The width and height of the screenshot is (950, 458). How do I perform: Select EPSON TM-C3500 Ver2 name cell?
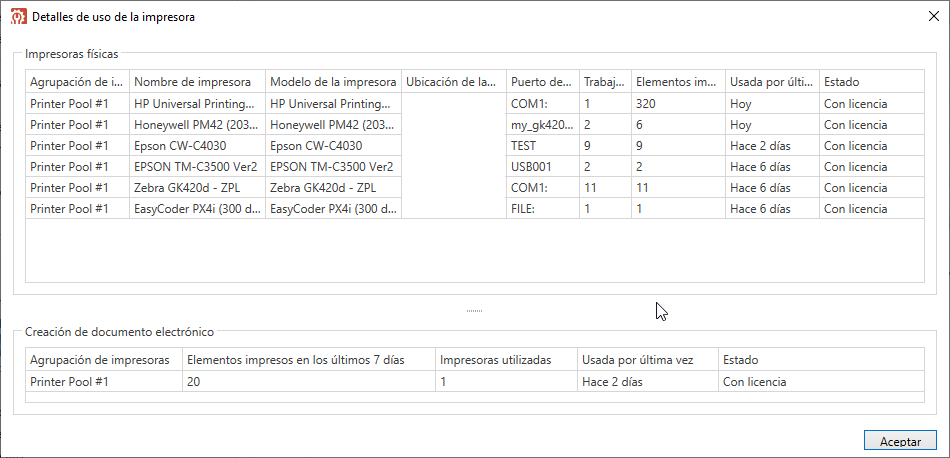(198, 167)
